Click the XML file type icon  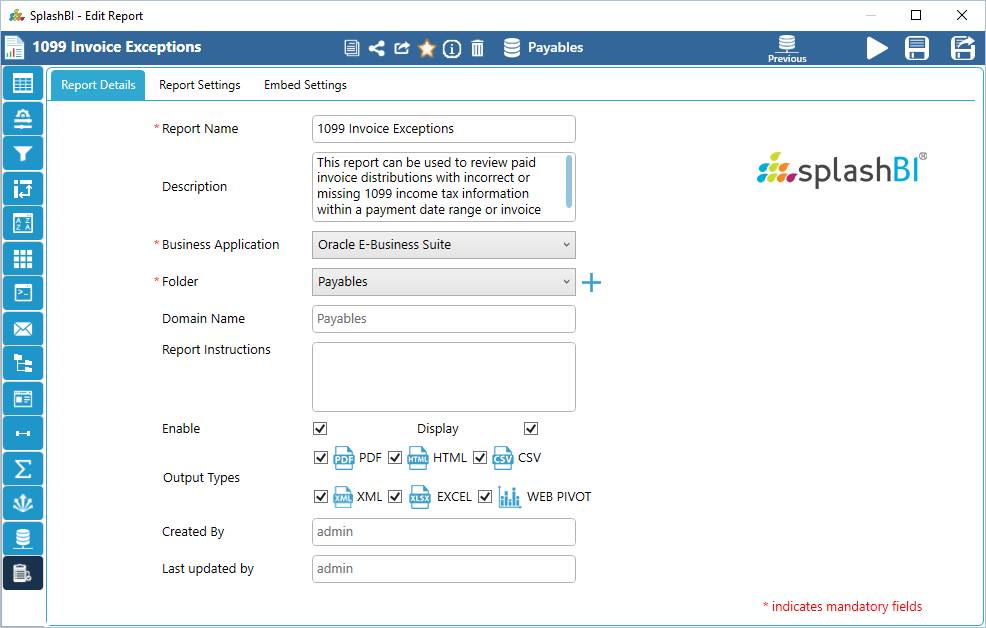coord(343,497)
